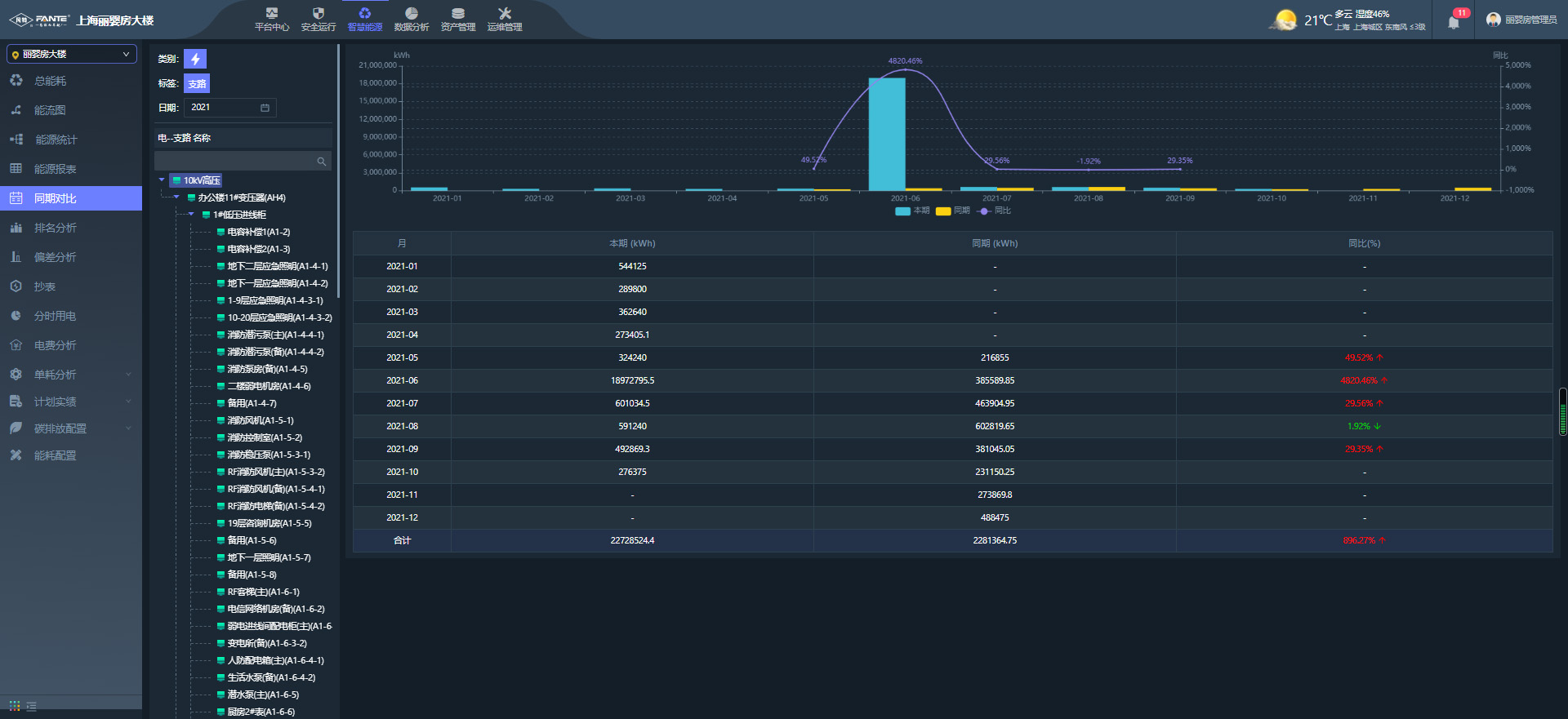Select the electricity lightning category icon
The width and height of the screenshot is (1568, 719).
coord(195,59)
